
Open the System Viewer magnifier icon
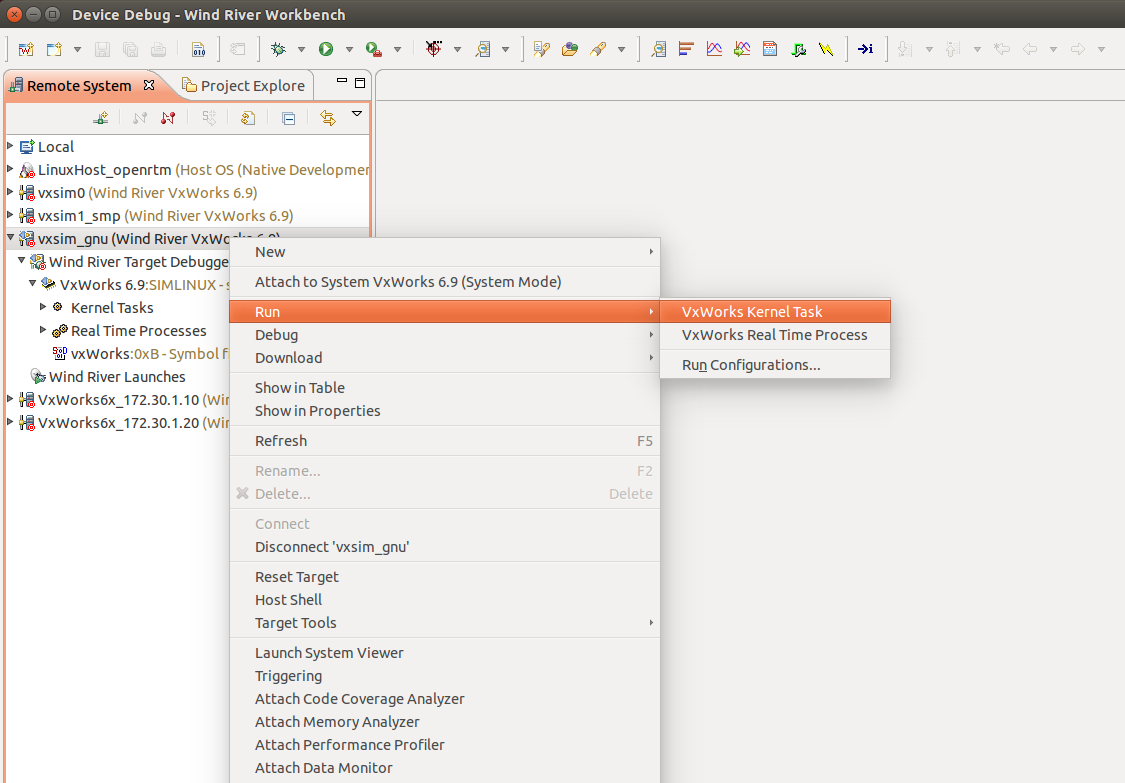coord(658,49)
